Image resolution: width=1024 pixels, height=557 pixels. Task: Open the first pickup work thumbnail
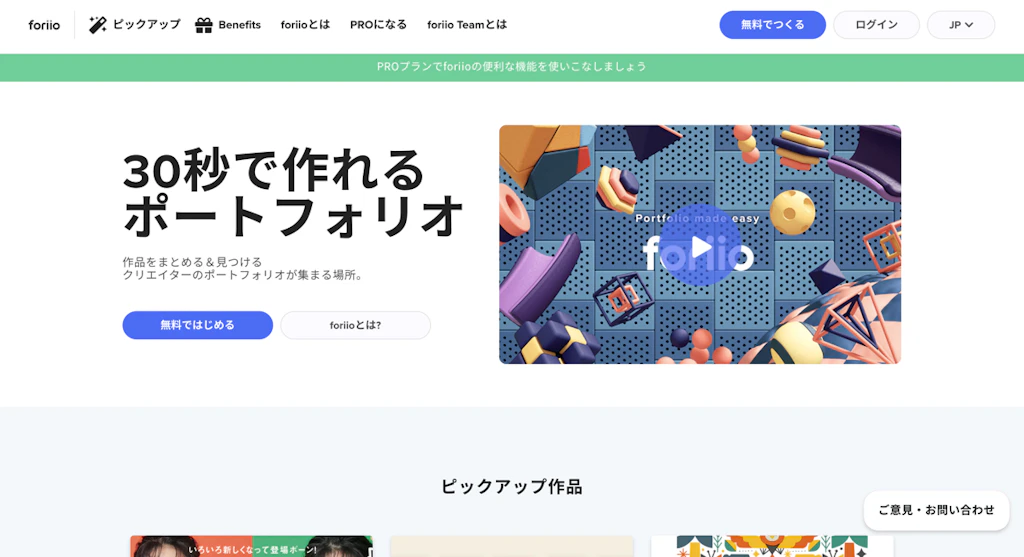tap(251, 547)
